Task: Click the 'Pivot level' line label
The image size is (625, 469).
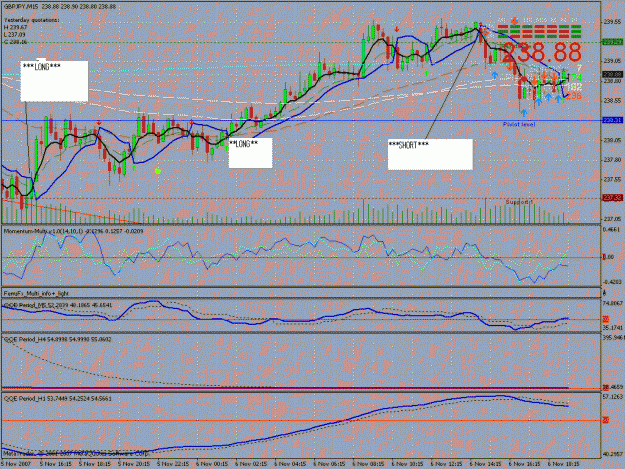Action: pyautogui.click(x=519, y=124)
